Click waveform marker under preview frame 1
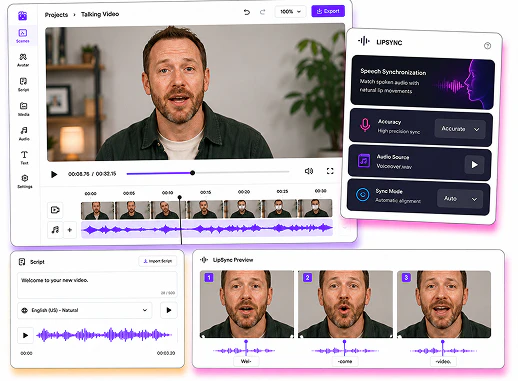Image resolution: width=519 pixels, height=381 pixels. [246, 348]
